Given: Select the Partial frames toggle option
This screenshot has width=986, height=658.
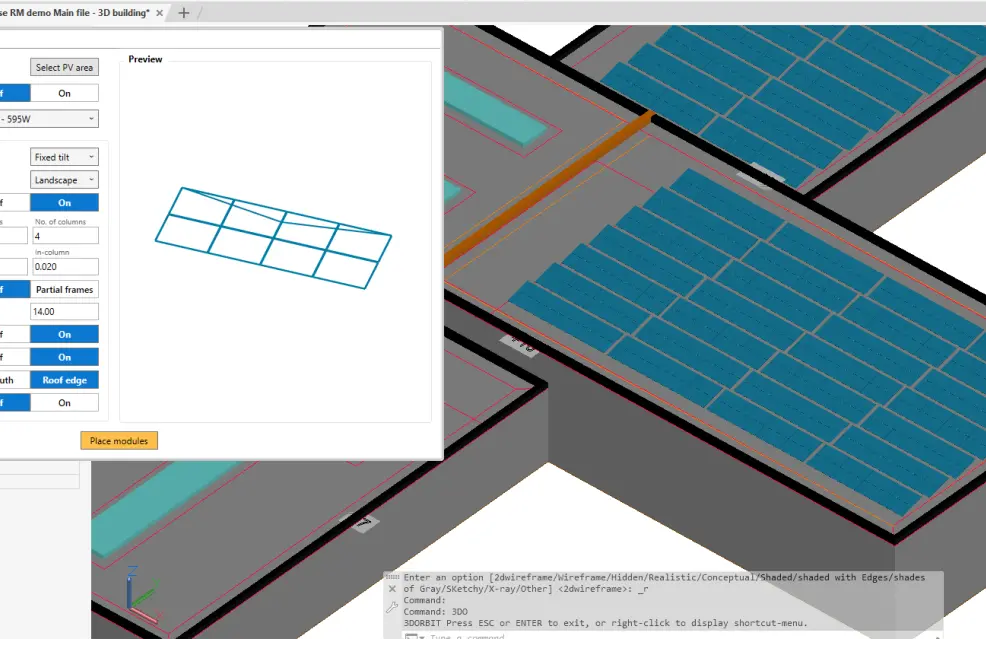Looking at the screenshot, I should [x=64, y=289].
